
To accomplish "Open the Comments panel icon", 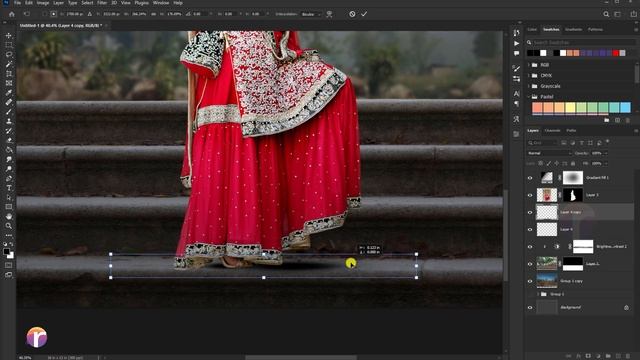I will click(516, 53).
